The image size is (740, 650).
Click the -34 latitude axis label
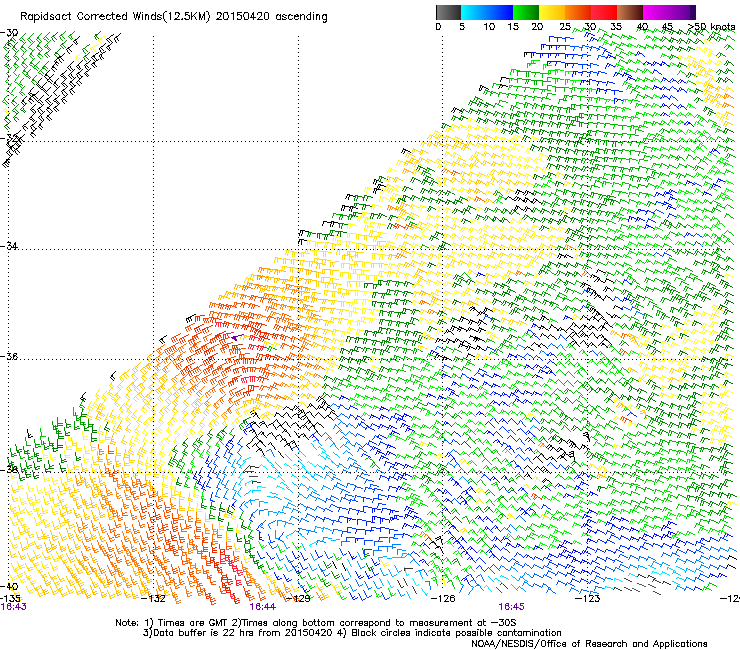[9, 246]
